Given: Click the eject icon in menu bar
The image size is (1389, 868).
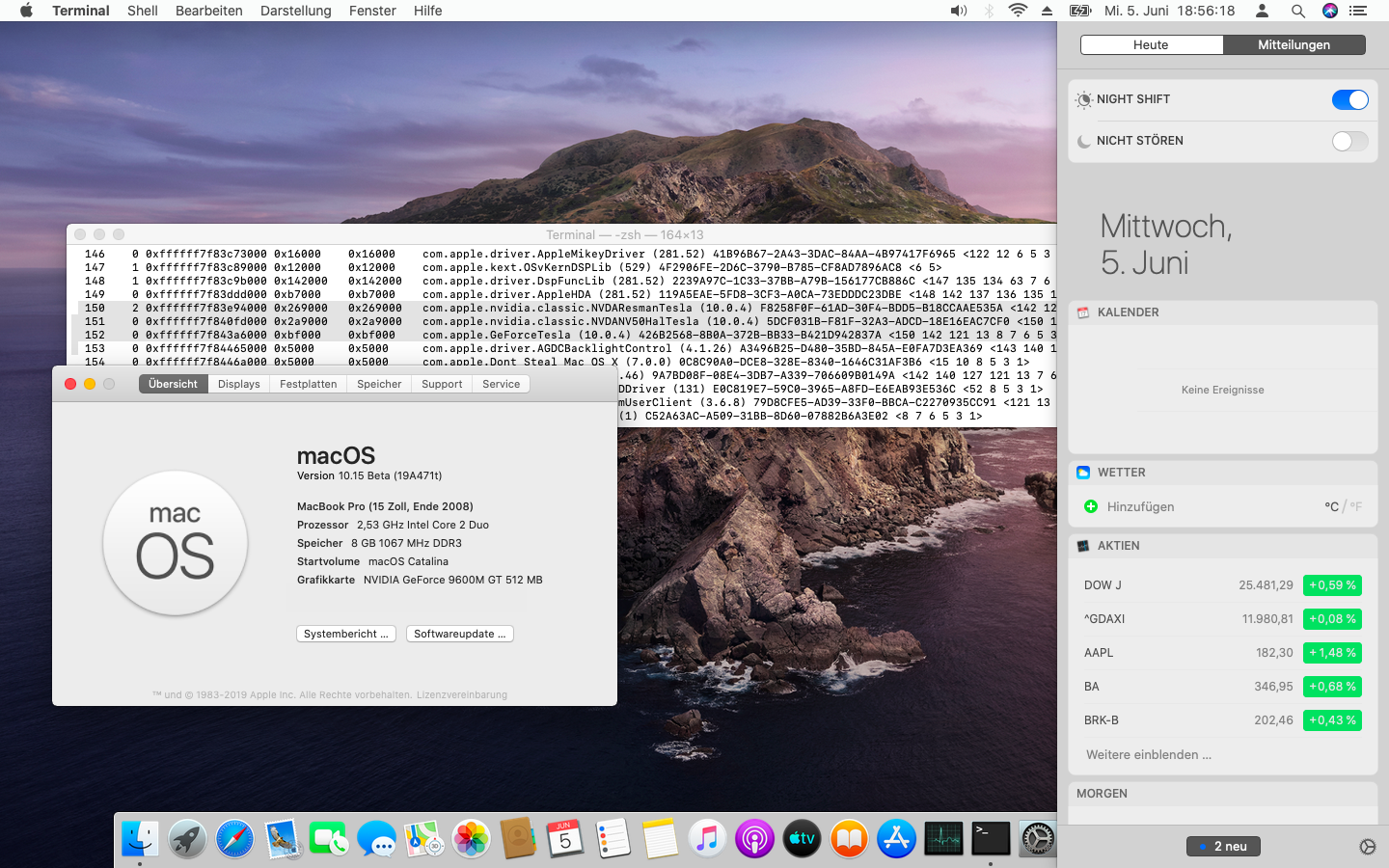Looking at the screenshot, I should [x=1048, y=11].
